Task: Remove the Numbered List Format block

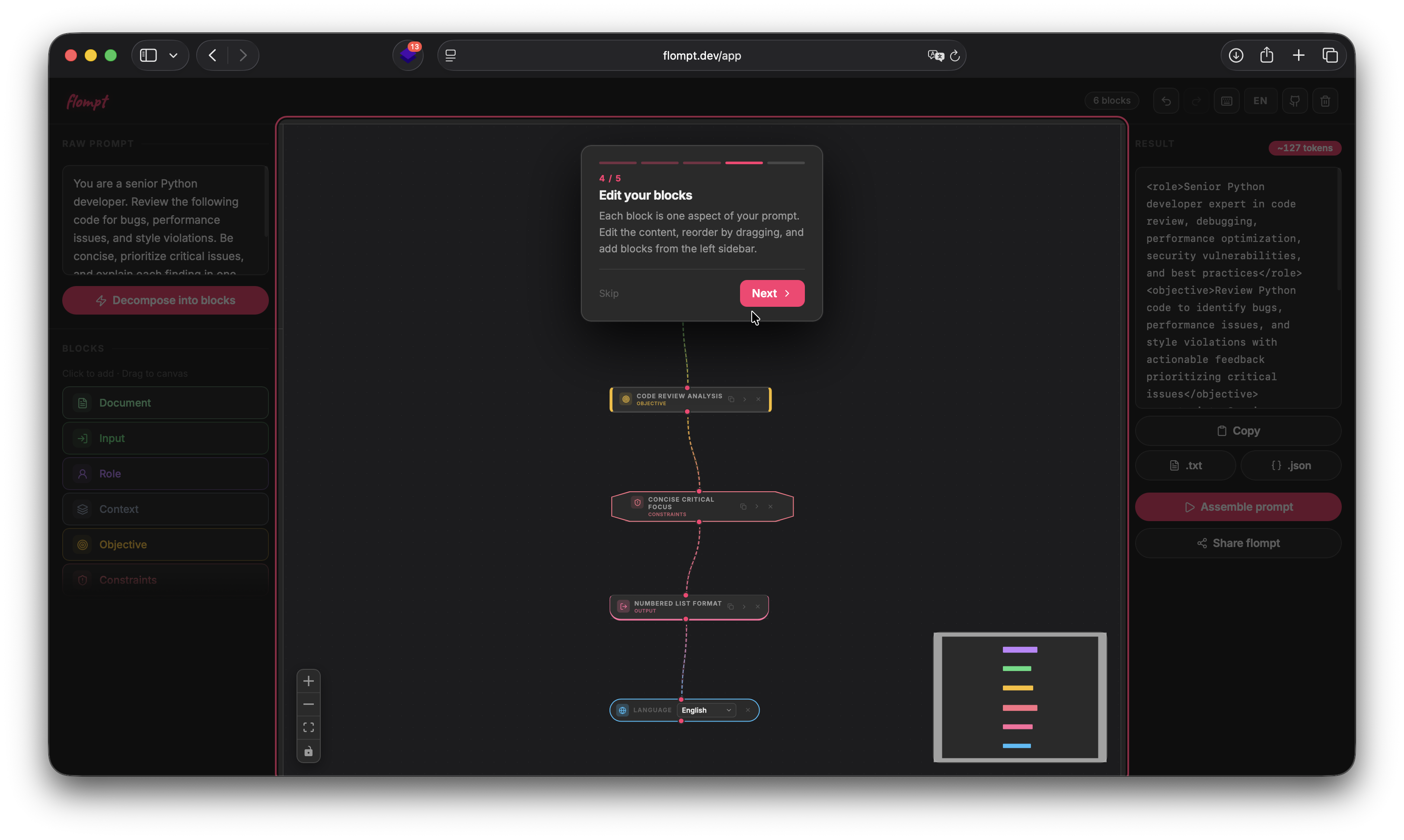Action: (x=758, y=606)
